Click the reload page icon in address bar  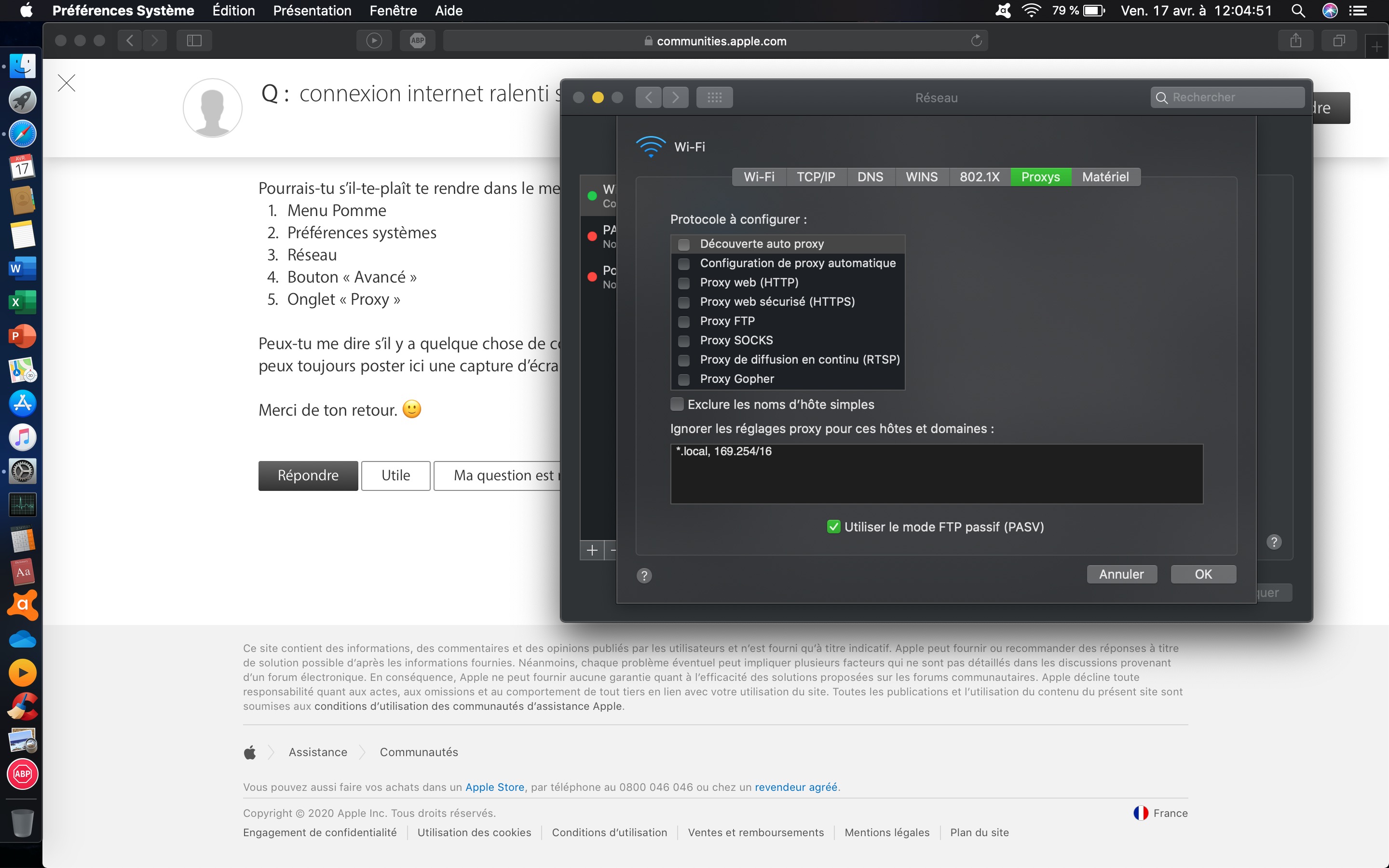pos(976,41)
